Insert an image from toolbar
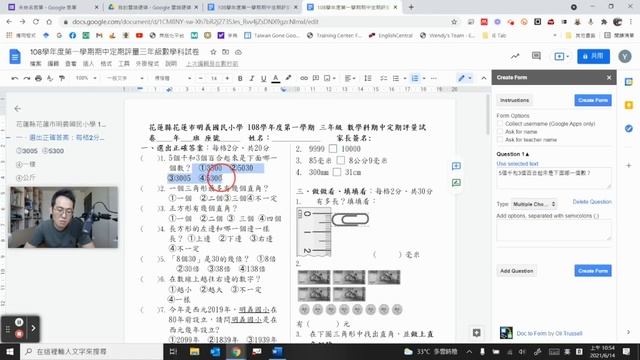 point(327,78)
